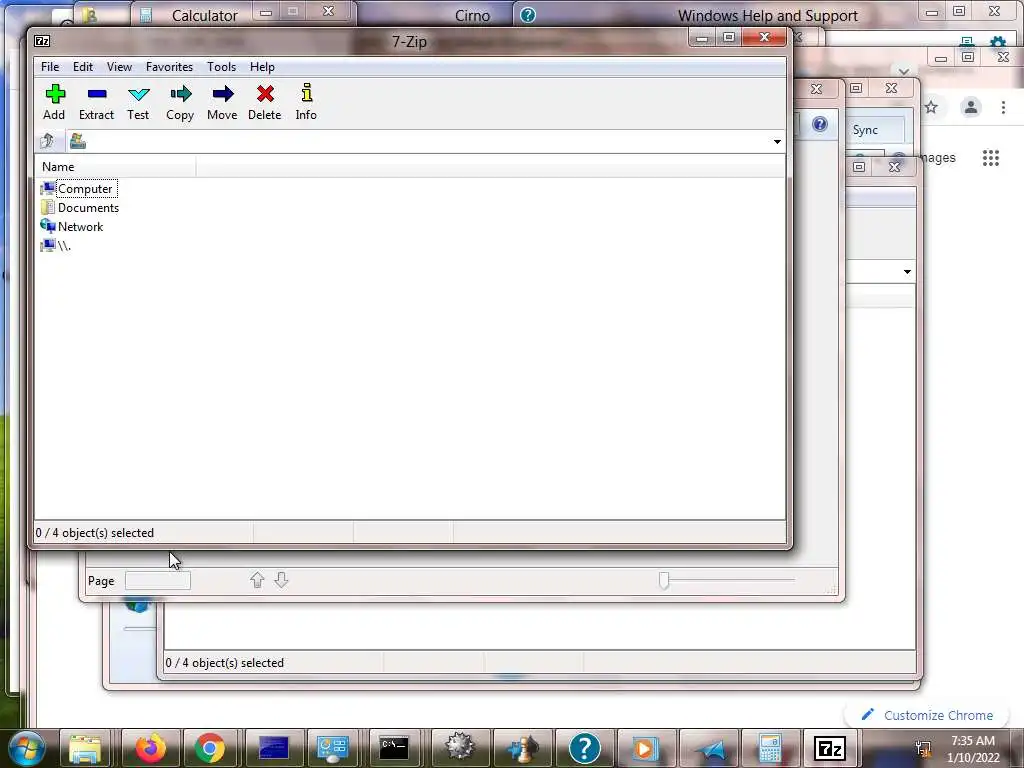Click the up-one-level folder icon
This screenshot has height=768, width=1024.
(x=47, y=141)
